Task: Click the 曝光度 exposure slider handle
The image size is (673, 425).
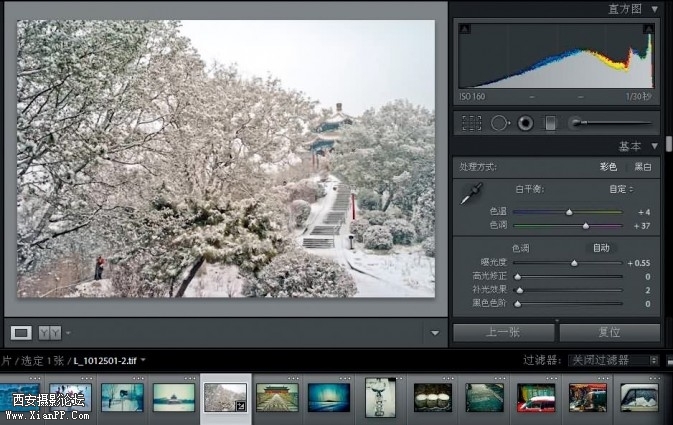Action: coord(574,262)
